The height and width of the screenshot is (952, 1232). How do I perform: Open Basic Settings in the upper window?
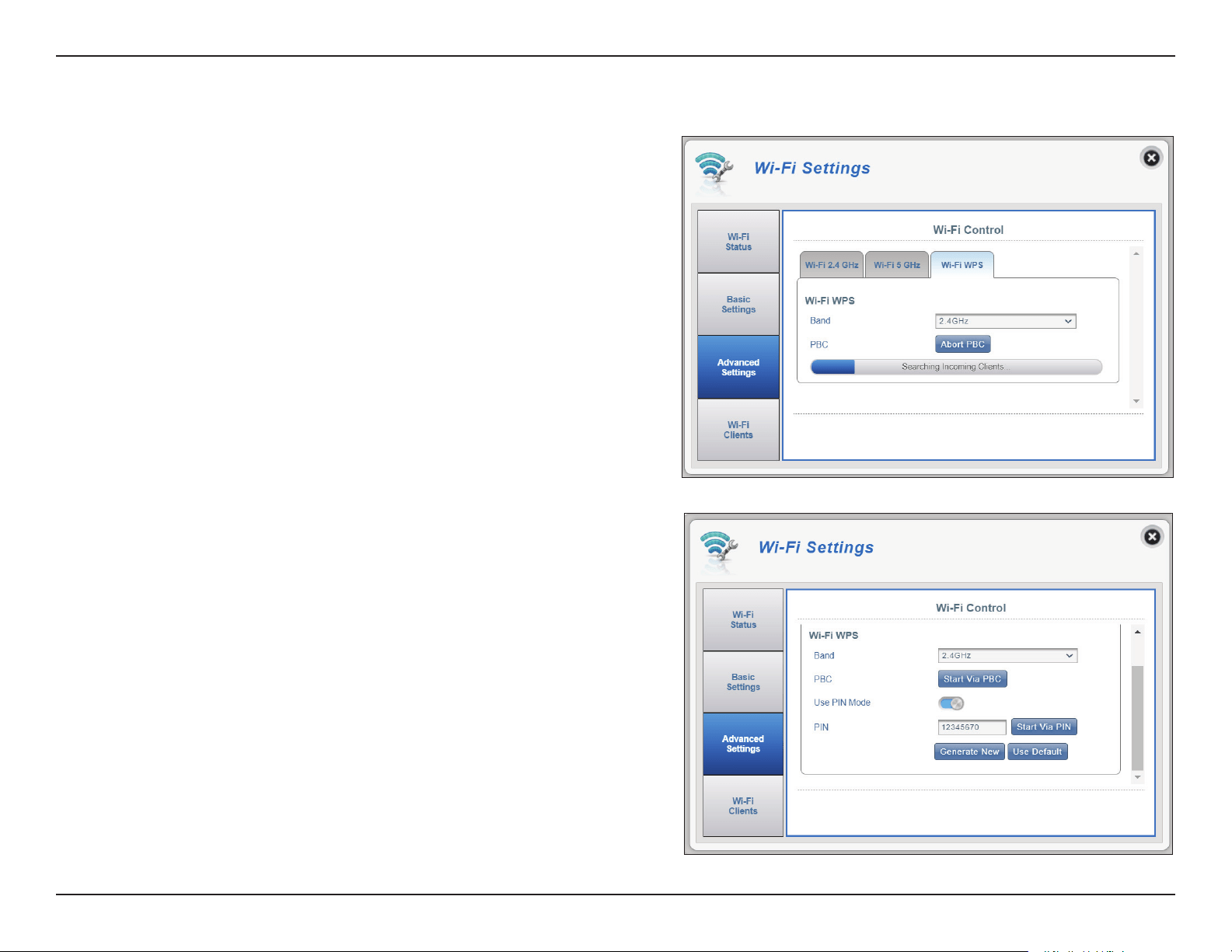click(x=738, y=305)
